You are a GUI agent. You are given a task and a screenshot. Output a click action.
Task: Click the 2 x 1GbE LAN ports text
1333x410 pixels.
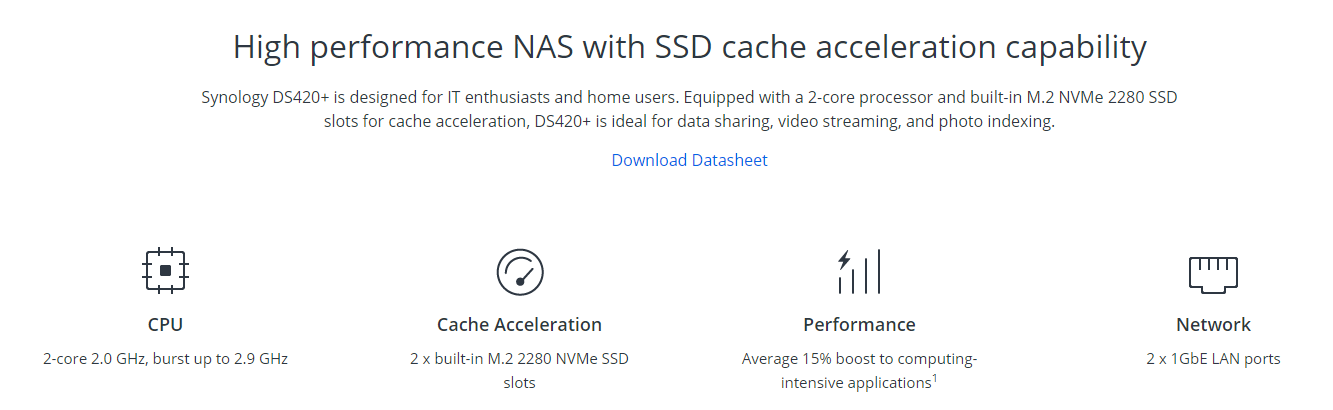(1213, 358)
